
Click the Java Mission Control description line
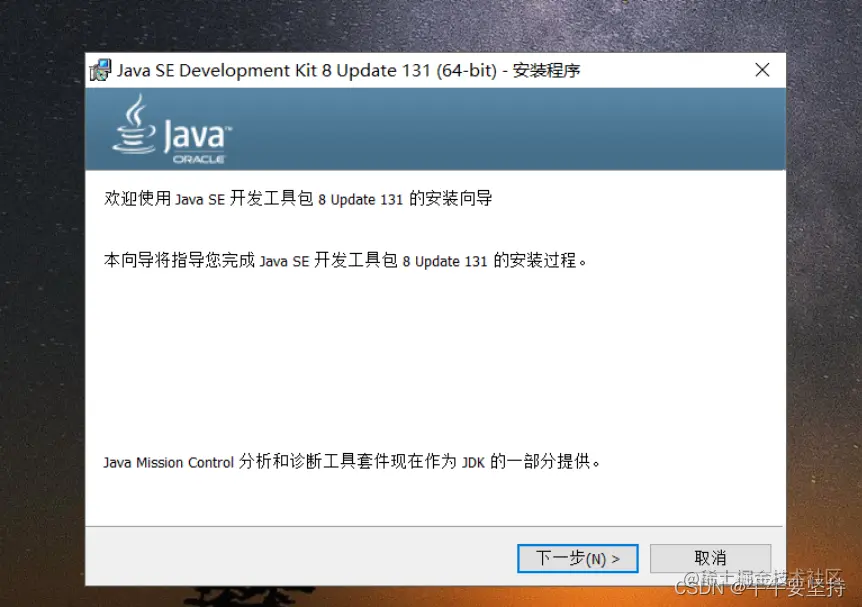[x=352, y=461]
